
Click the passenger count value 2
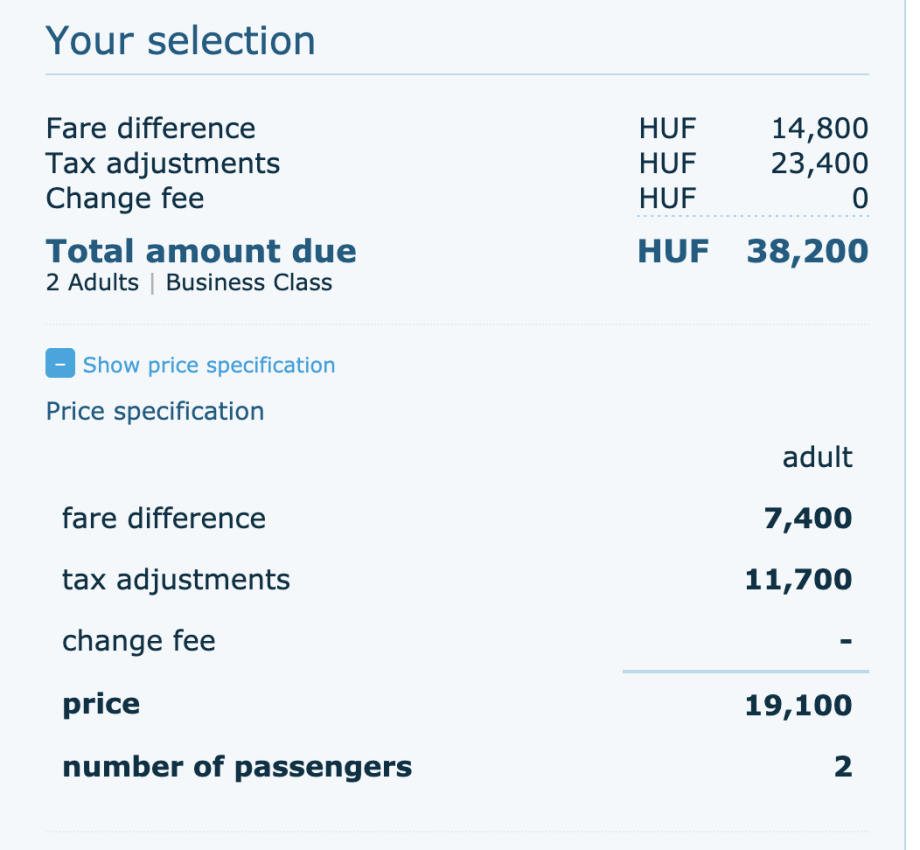[x=843, y=767]
